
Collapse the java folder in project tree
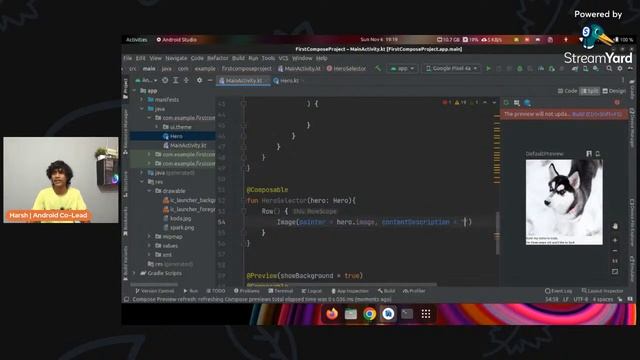[x=142, y=109]
